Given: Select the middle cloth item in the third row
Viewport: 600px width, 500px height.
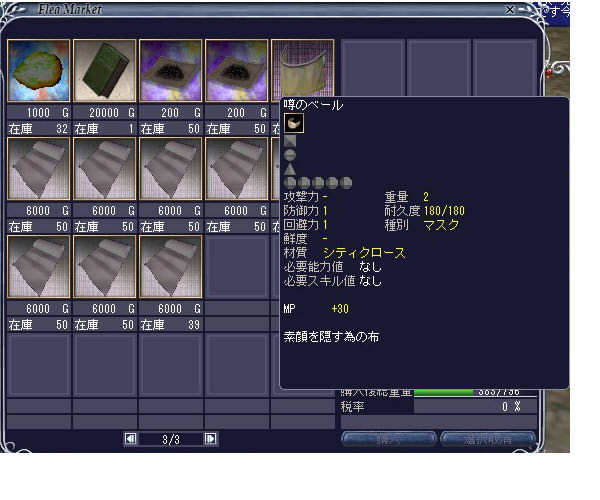Looking at the screenshot, I should coord(105,267).
